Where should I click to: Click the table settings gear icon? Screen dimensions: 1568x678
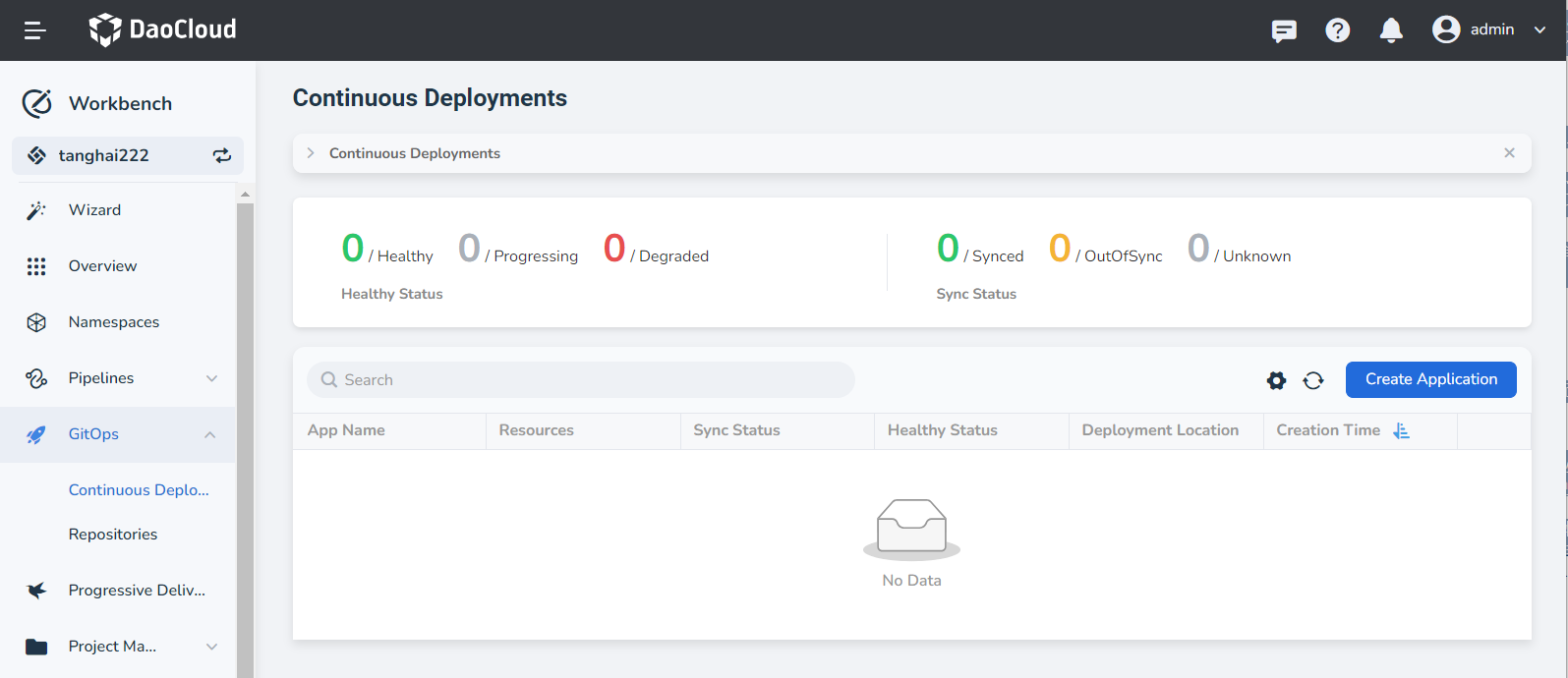pos(1276,380)
